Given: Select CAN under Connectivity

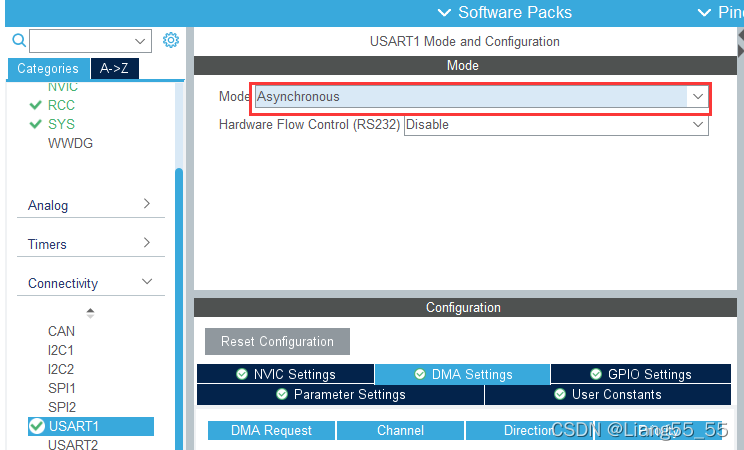Looking at the screenshot, I should click(61, 331).
